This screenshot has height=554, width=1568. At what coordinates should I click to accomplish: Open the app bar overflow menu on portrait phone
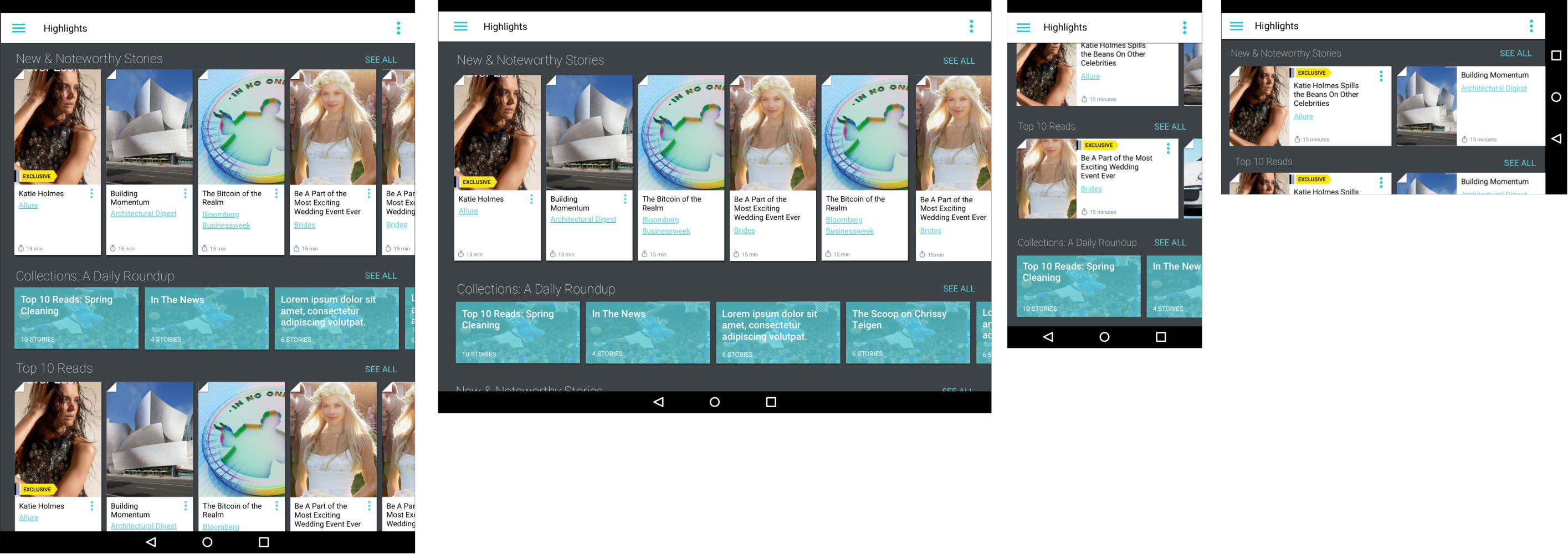(1185, 27)
